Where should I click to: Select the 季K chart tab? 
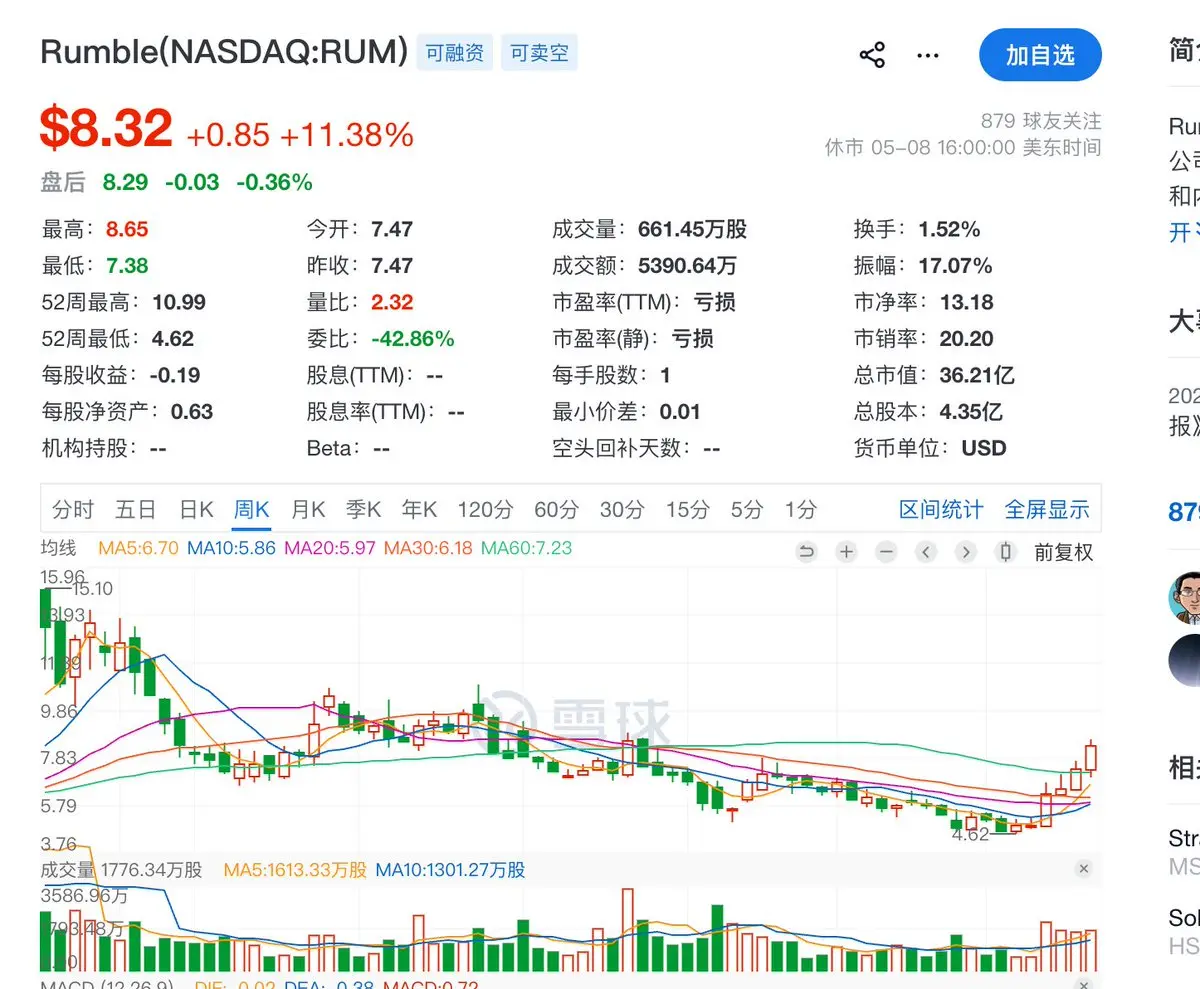(x=364, y=510)
